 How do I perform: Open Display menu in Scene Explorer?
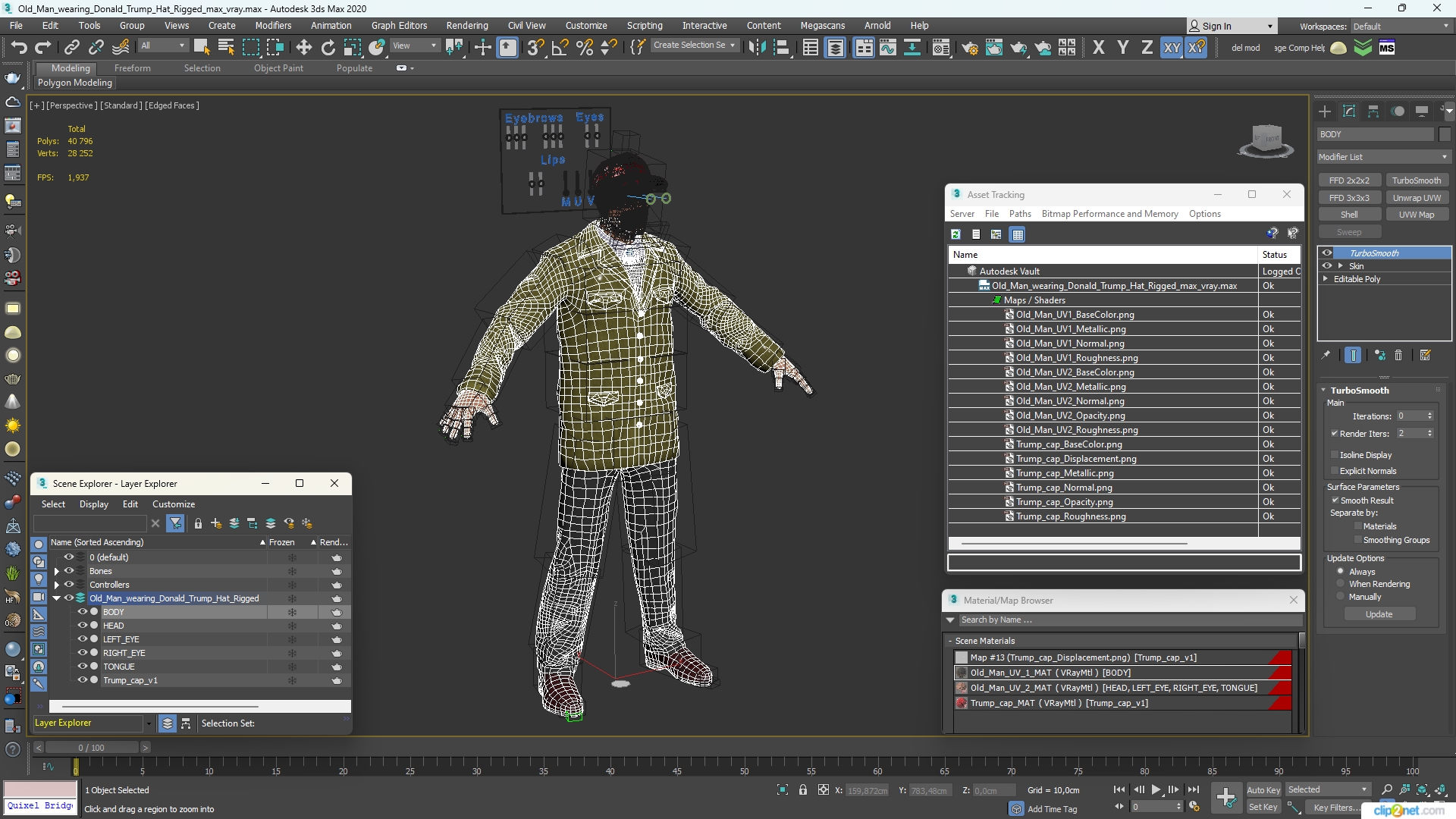tap(94, 504)
